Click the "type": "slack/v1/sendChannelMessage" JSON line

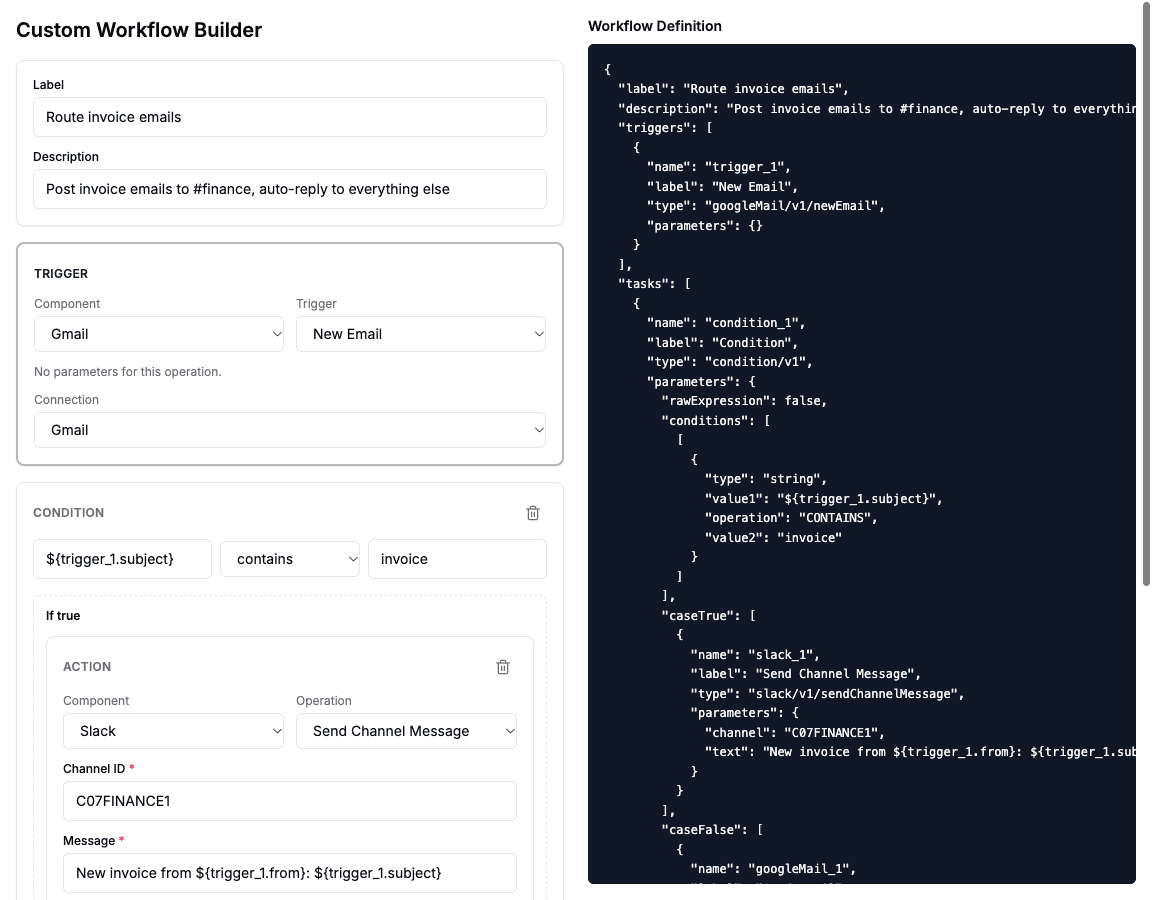click(827, 694)
